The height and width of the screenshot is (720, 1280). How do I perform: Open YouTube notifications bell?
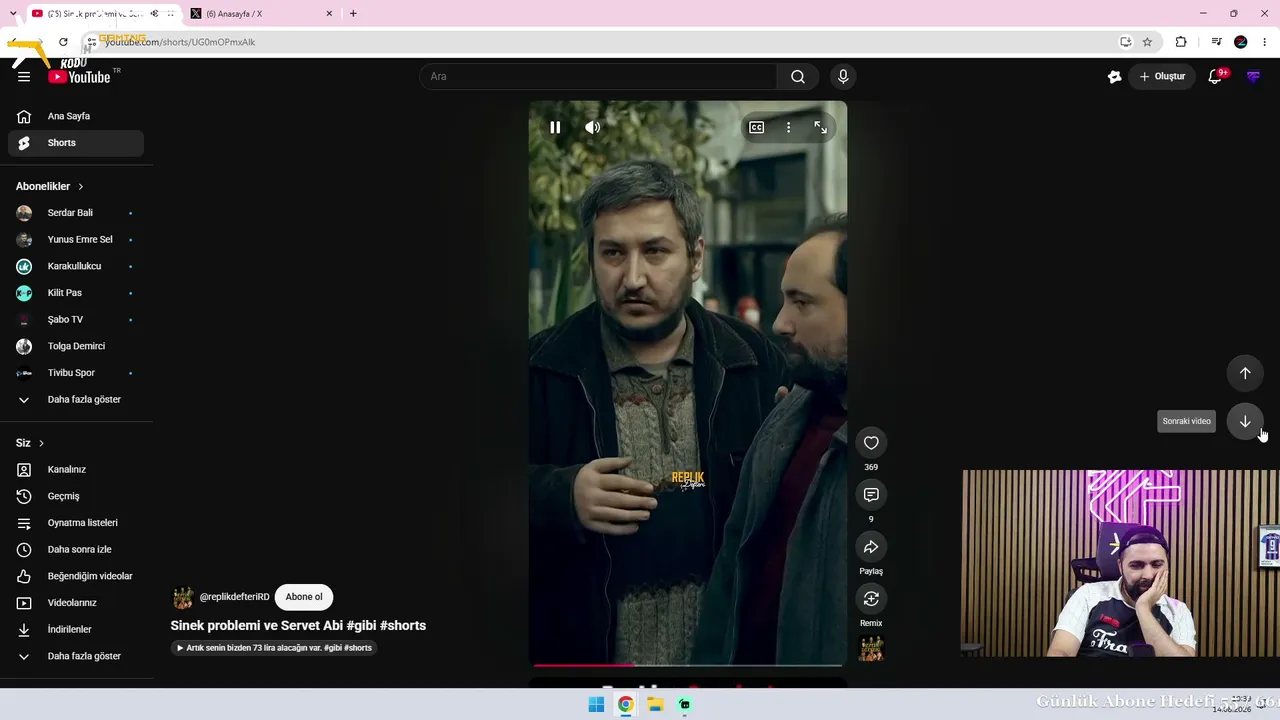pos(1216,77)
